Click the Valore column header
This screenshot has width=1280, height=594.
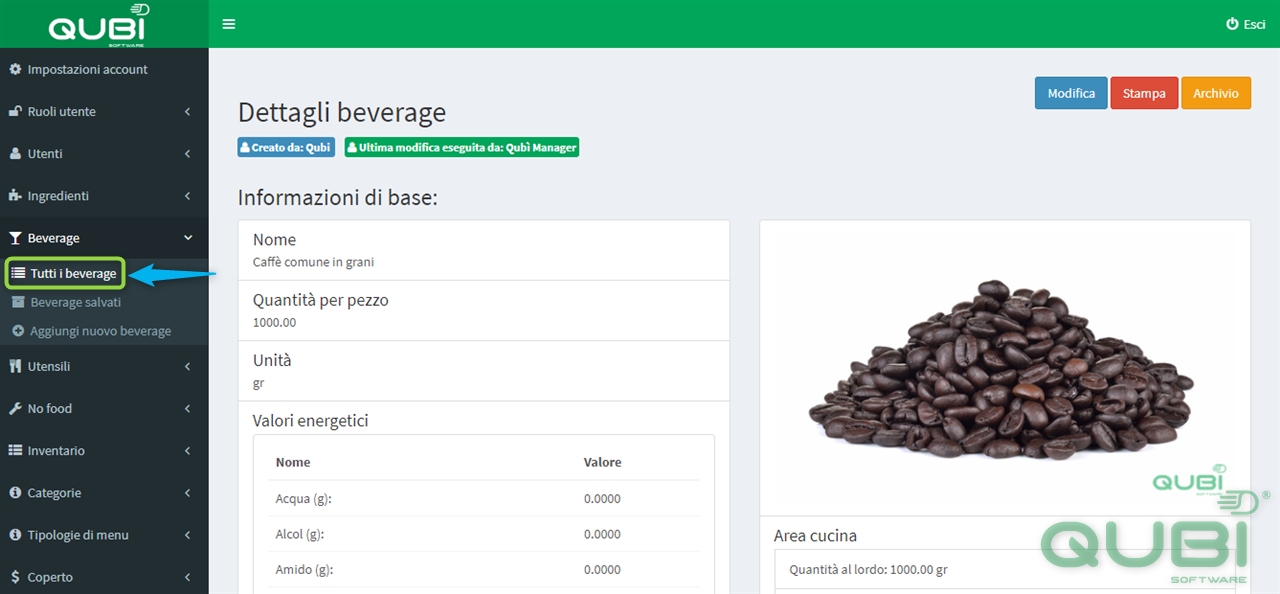[603, 462]
